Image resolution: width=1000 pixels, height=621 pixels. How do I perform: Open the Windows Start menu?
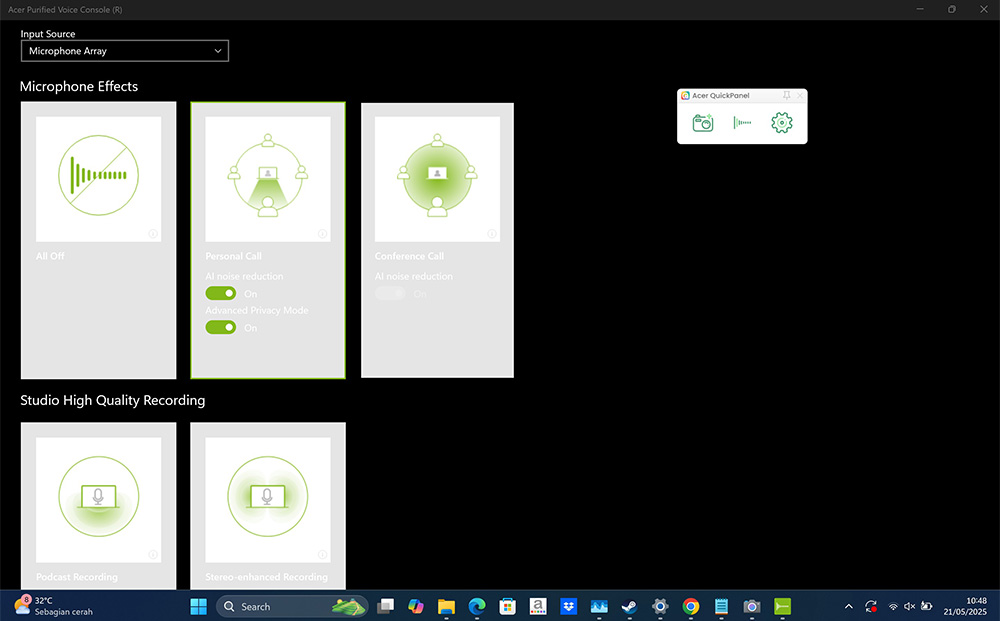point(199,606)
